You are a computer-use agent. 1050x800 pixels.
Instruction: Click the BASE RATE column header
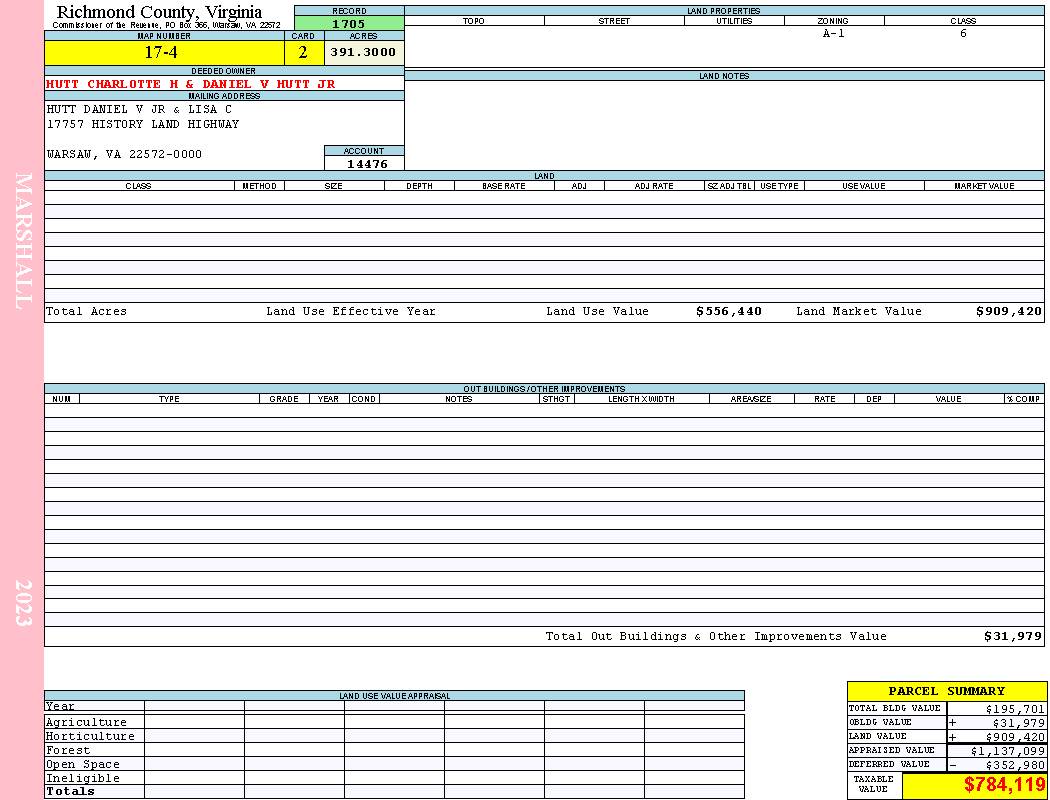click(504, 186)
